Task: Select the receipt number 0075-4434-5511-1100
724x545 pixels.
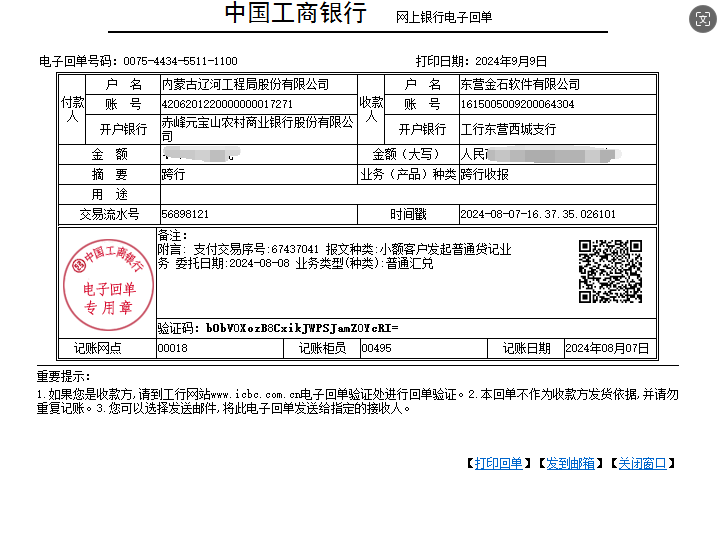Action: point(180,61)
